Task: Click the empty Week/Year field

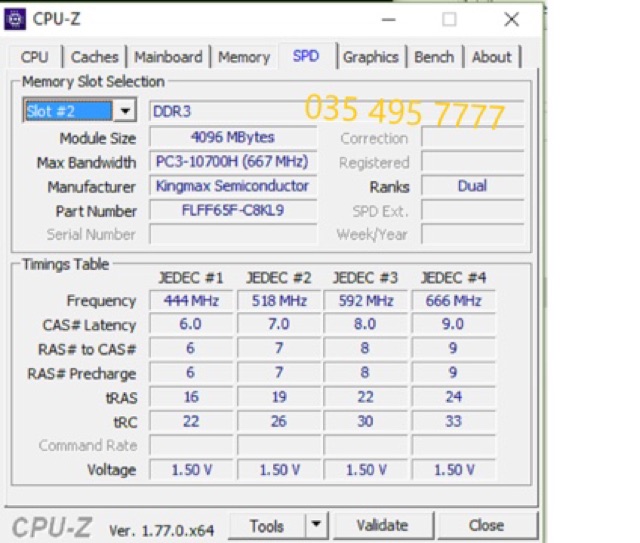Action: tap(472, 234)
